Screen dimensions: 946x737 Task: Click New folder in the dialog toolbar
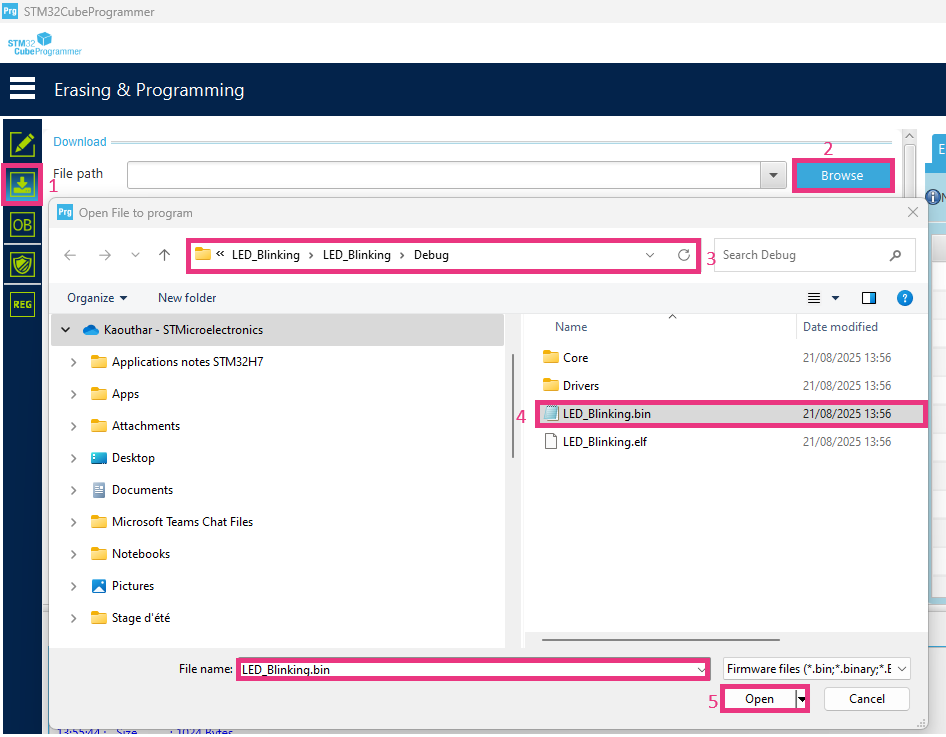tap(186, 297)
